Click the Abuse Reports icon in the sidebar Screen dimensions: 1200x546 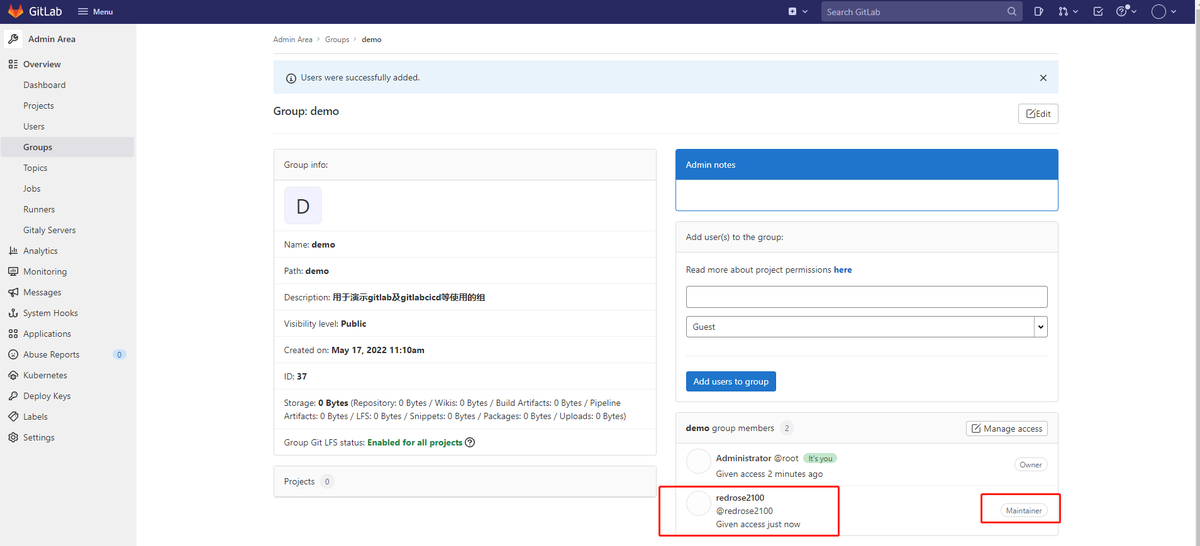[13, 355]
